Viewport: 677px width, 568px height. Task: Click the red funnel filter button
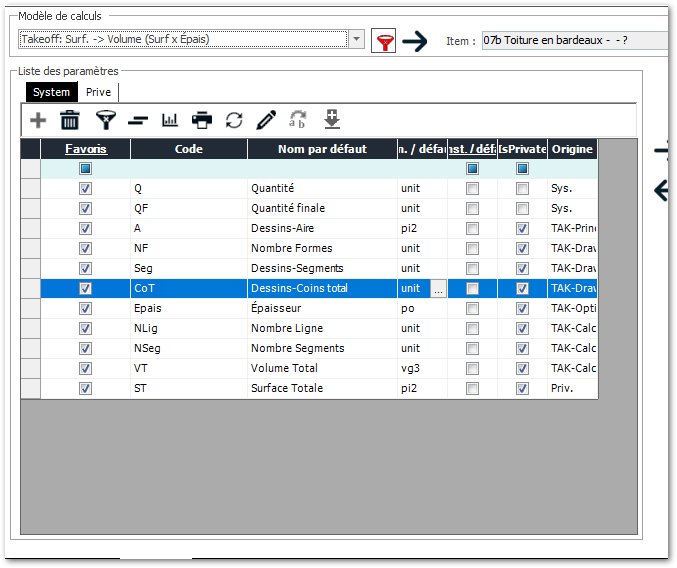(383, 40)
